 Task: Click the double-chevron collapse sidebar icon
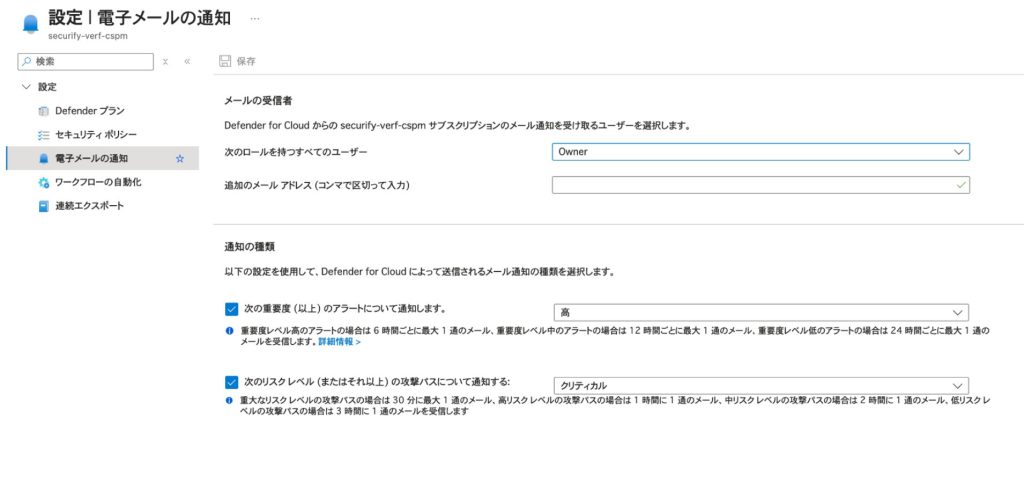(187, 61)
